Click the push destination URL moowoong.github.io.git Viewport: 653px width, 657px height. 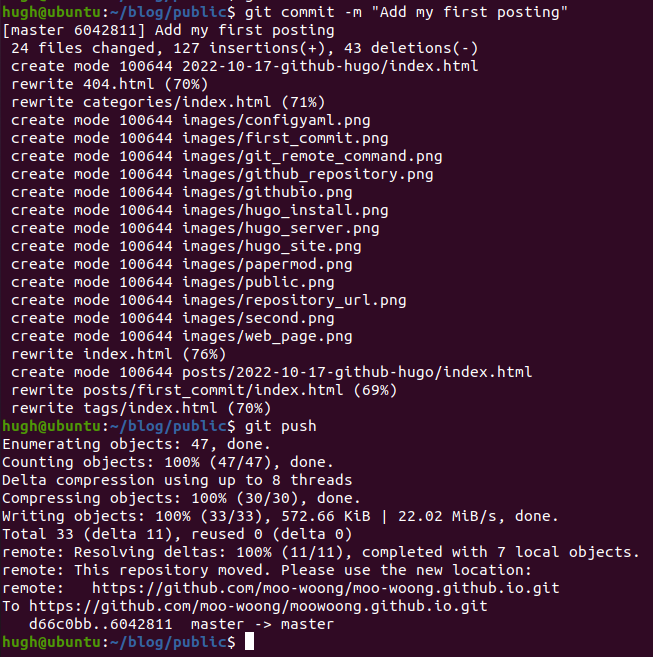pos(258,606)
